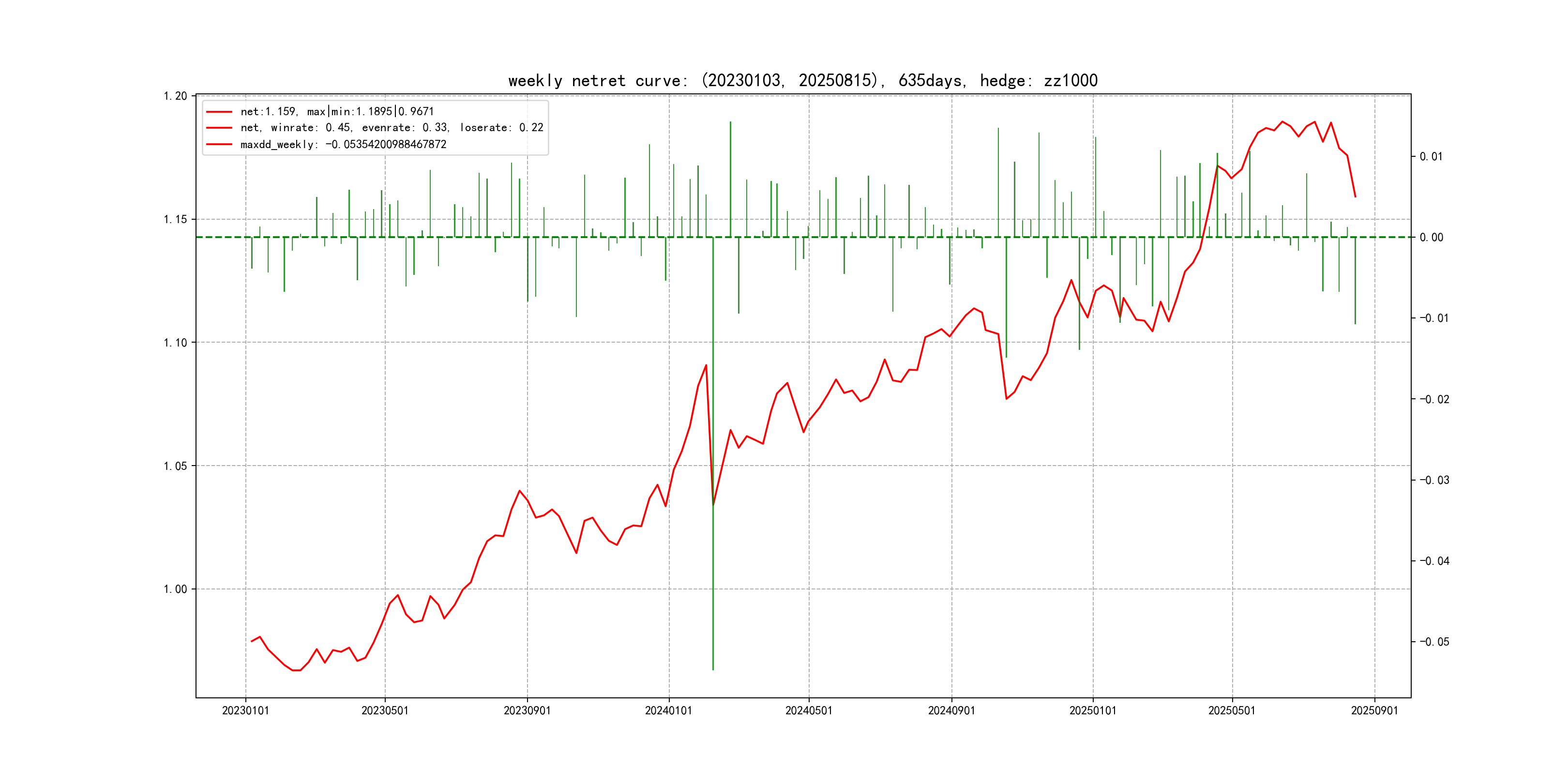Click the 1.20 left axis tick label

[x=175, y=96]
